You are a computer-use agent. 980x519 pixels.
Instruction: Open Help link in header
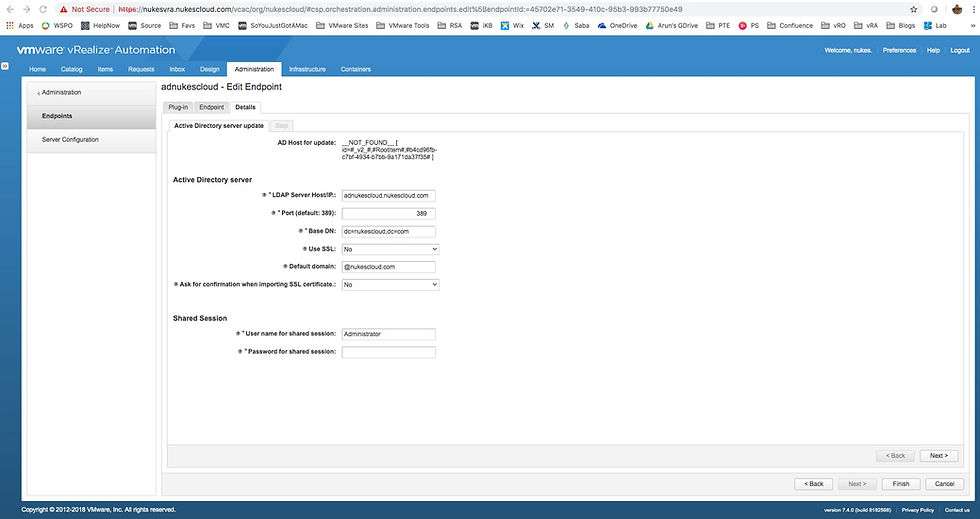coord(933,51)
